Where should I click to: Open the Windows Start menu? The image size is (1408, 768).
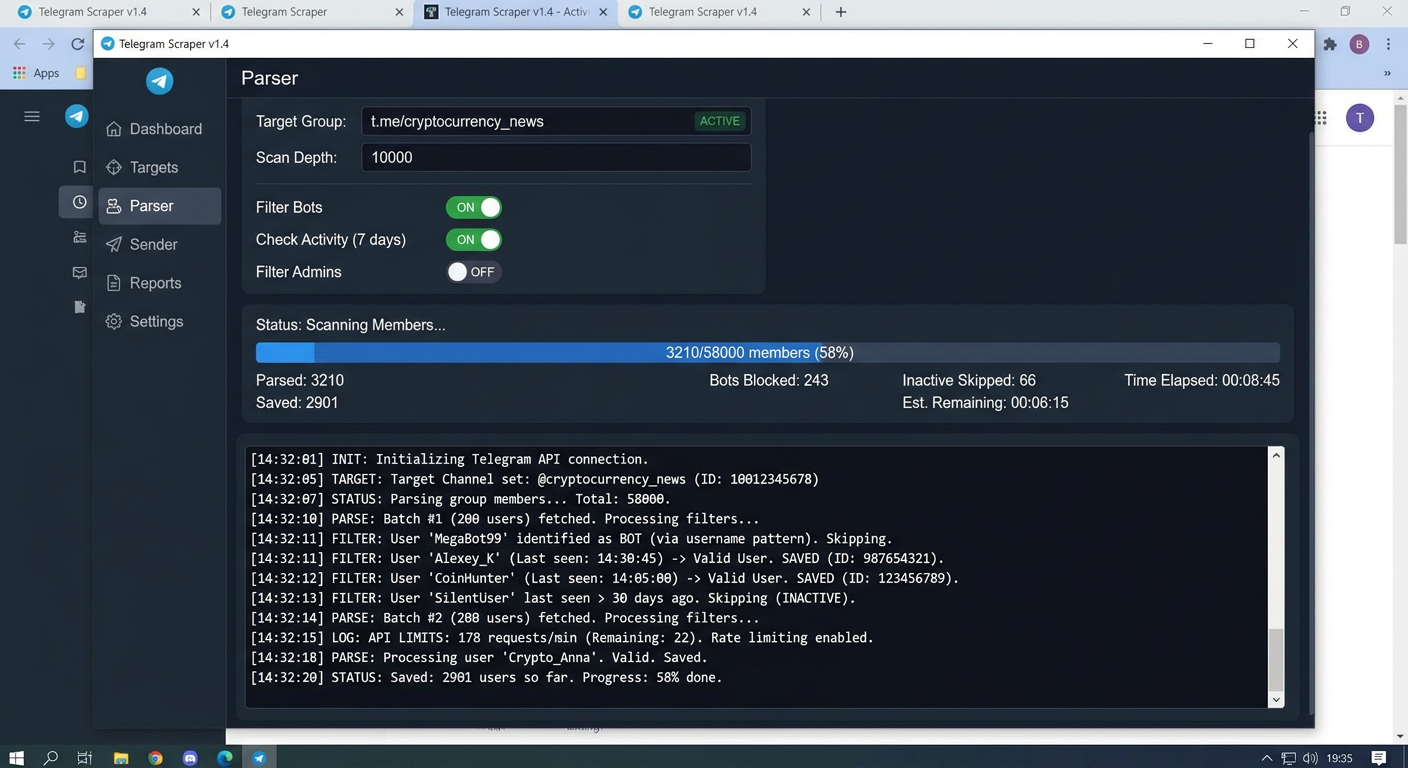[17, 758]
